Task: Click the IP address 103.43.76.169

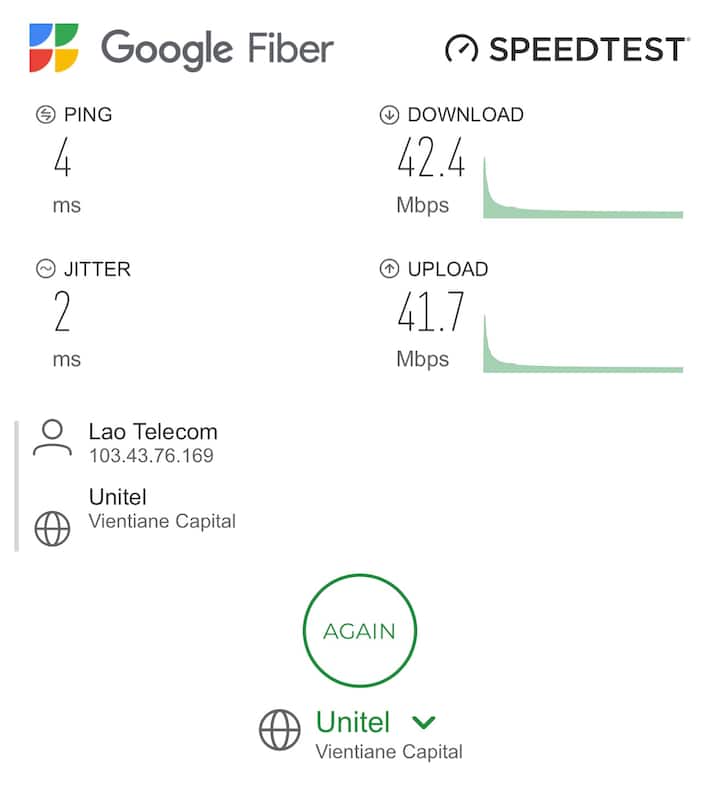Action: tap(151, 456)
